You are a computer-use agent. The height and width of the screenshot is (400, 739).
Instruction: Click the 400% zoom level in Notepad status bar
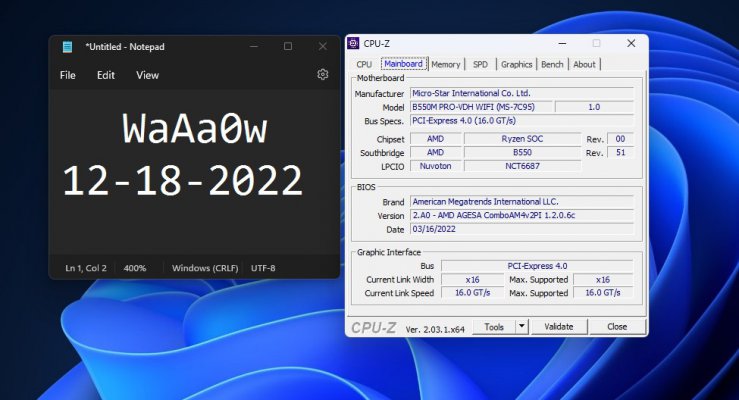pyautogui.click(x=135, y=268)
